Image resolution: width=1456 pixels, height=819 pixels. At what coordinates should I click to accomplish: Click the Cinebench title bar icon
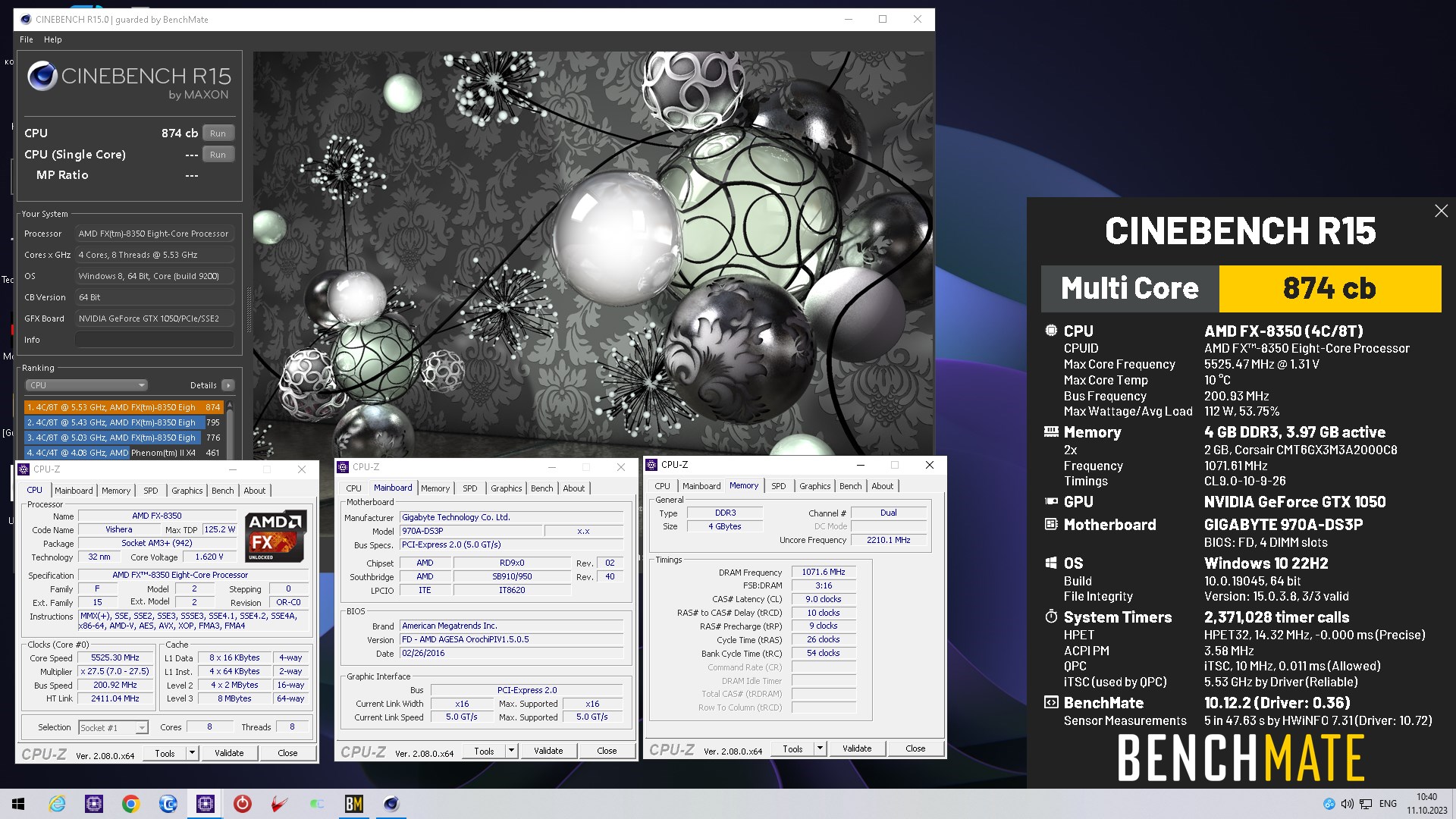pos(25,20)
